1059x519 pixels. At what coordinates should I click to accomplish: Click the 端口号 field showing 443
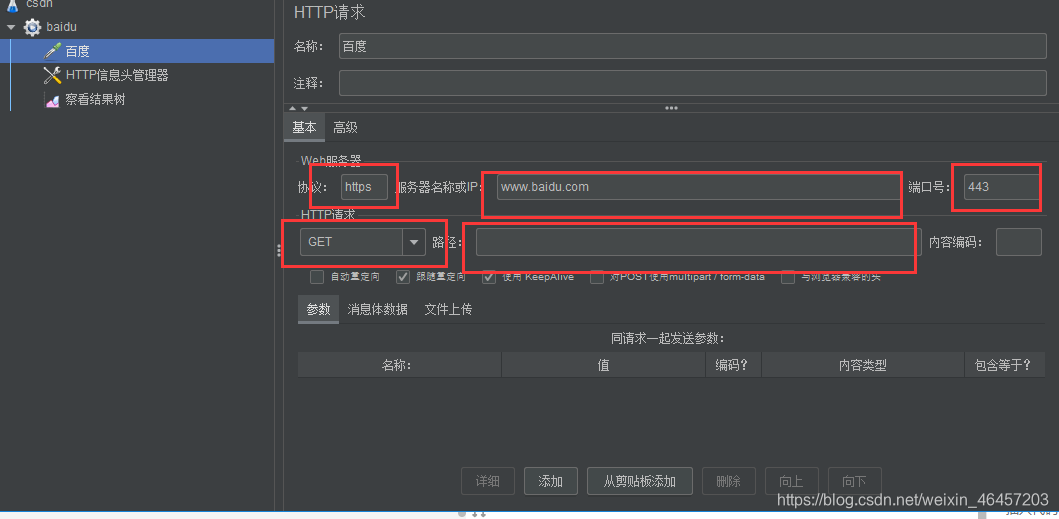click(x=1002, y=187)
